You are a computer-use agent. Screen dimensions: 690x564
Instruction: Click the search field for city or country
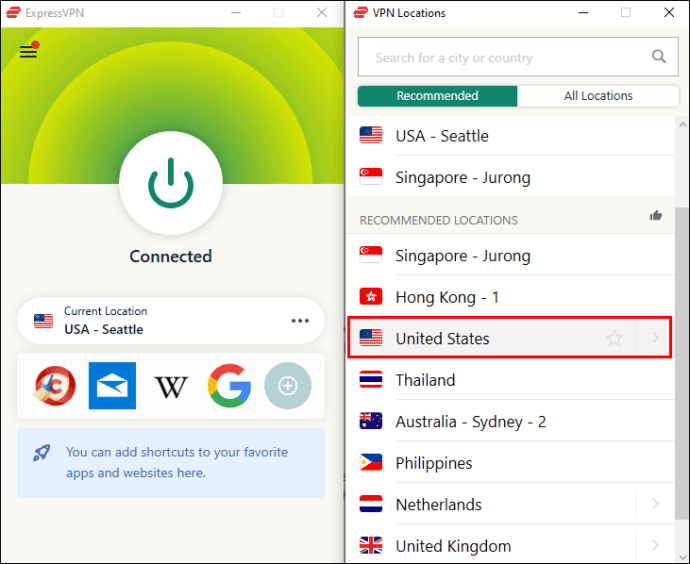[x=518, y=57]
